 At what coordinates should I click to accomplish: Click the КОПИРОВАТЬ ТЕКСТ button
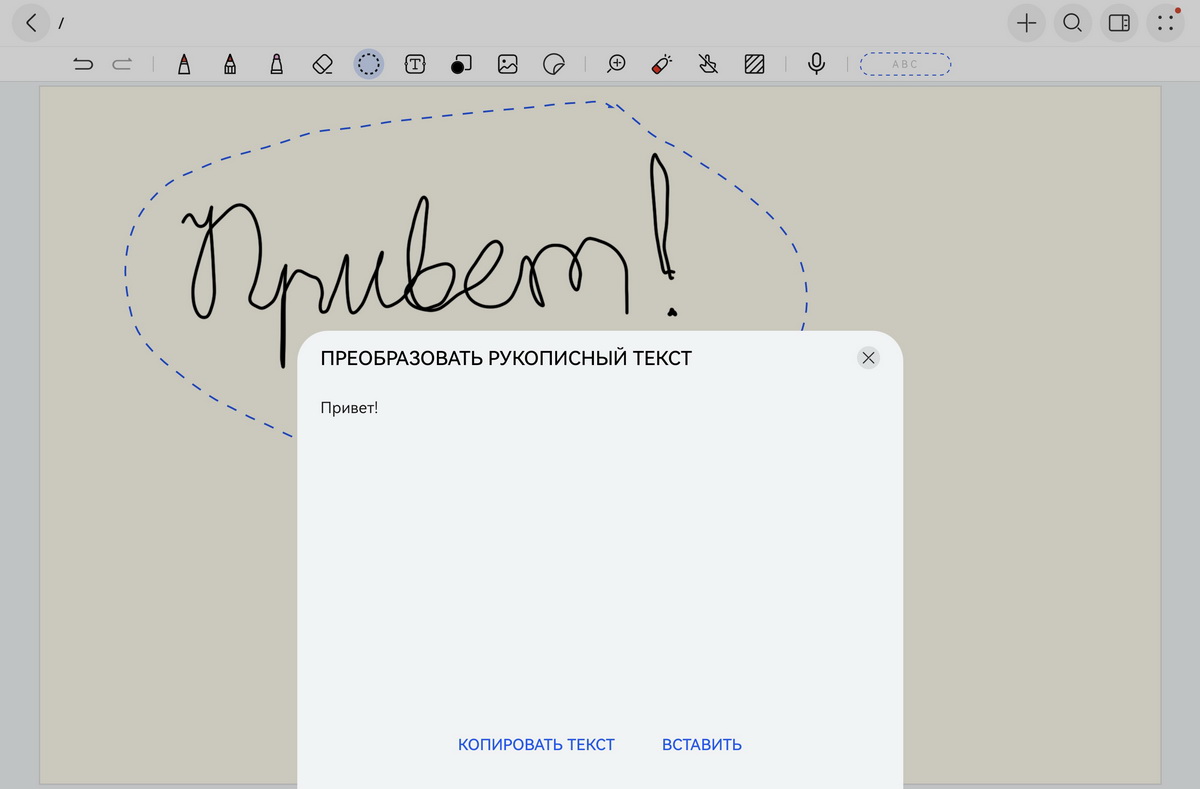coord(536,745)
